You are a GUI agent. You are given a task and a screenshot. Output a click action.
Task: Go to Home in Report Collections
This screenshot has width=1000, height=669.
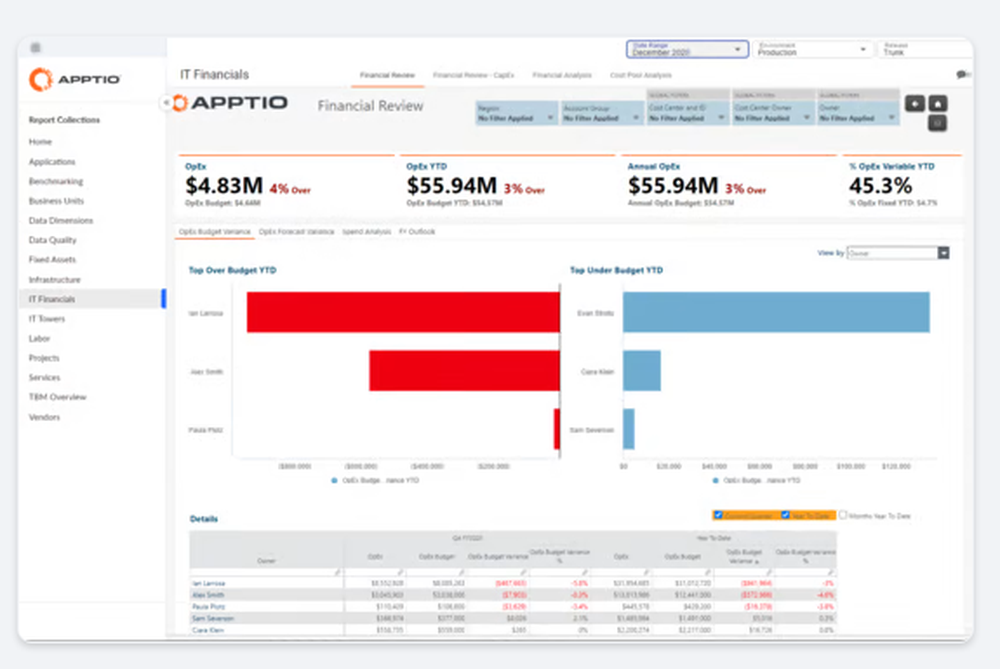click(x=40, y=142)
